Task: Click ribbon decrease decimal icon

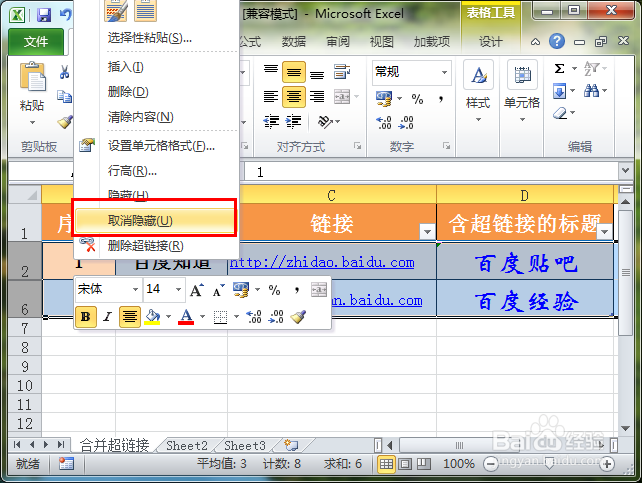Action: point(406,122)
